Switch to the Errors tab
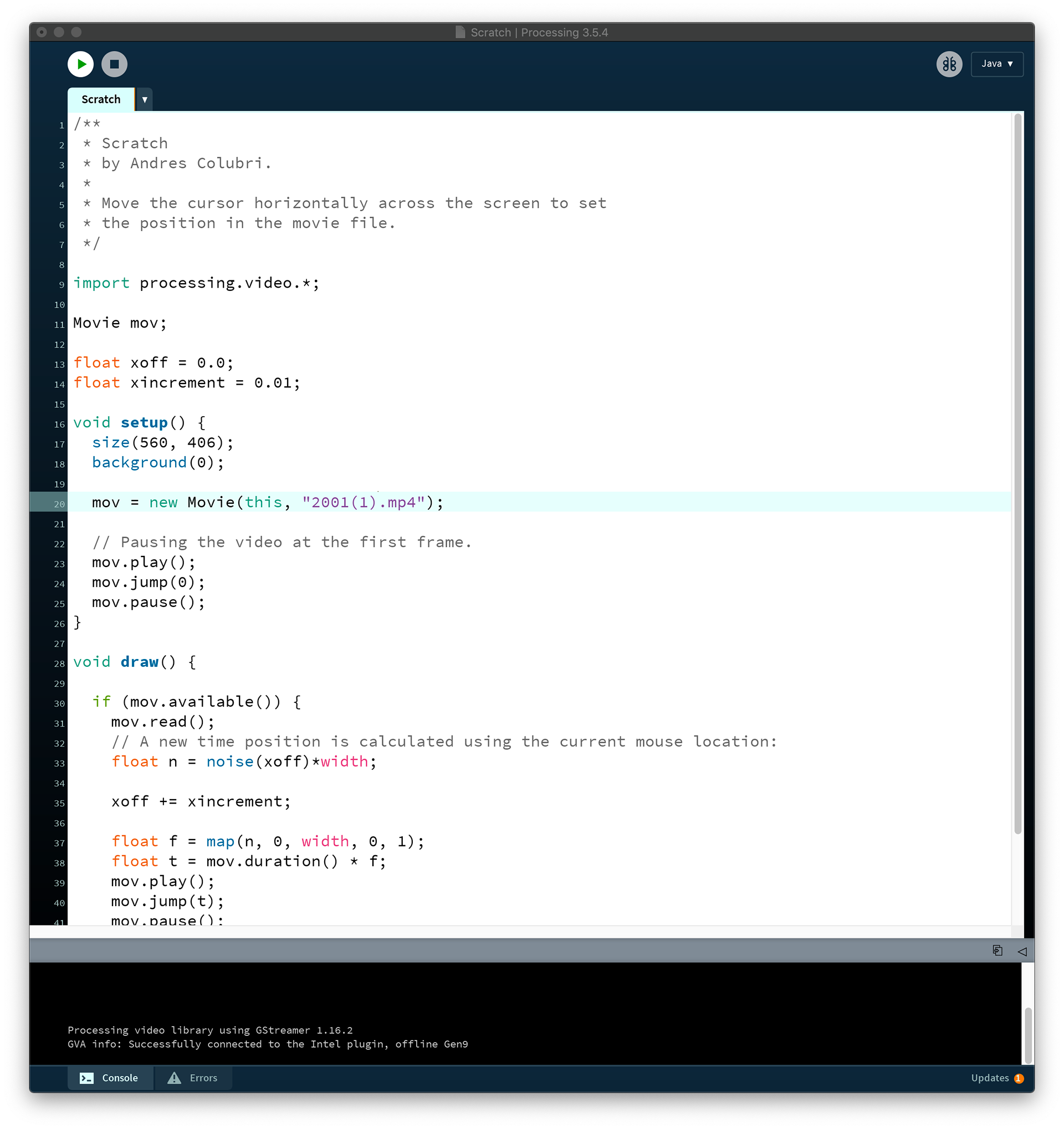This screenshot has height=1129, width=1064. pyautogui.click(x=192, y=1077)
